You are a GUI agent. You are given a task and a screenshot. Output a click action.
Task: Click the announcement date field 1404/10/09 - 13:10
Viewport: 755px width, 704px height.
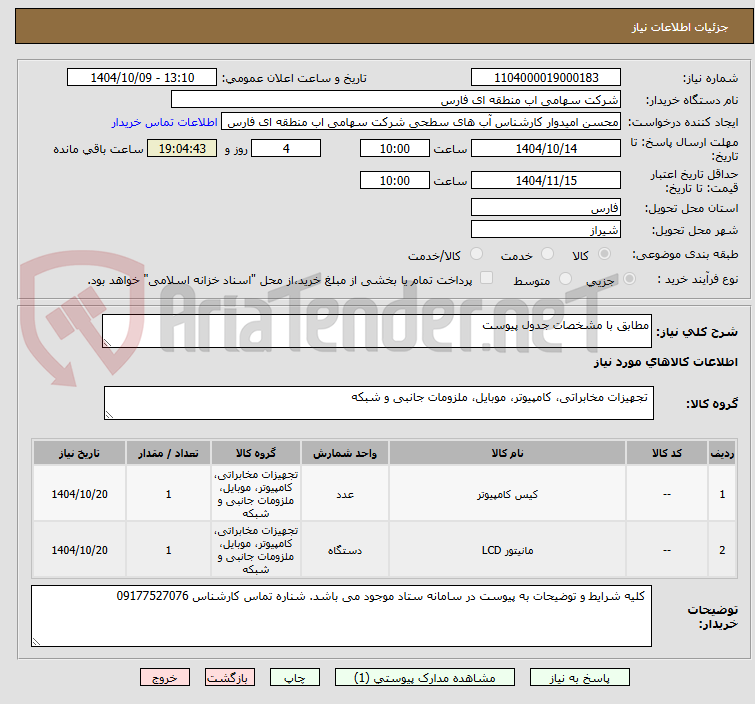(142, 78)
